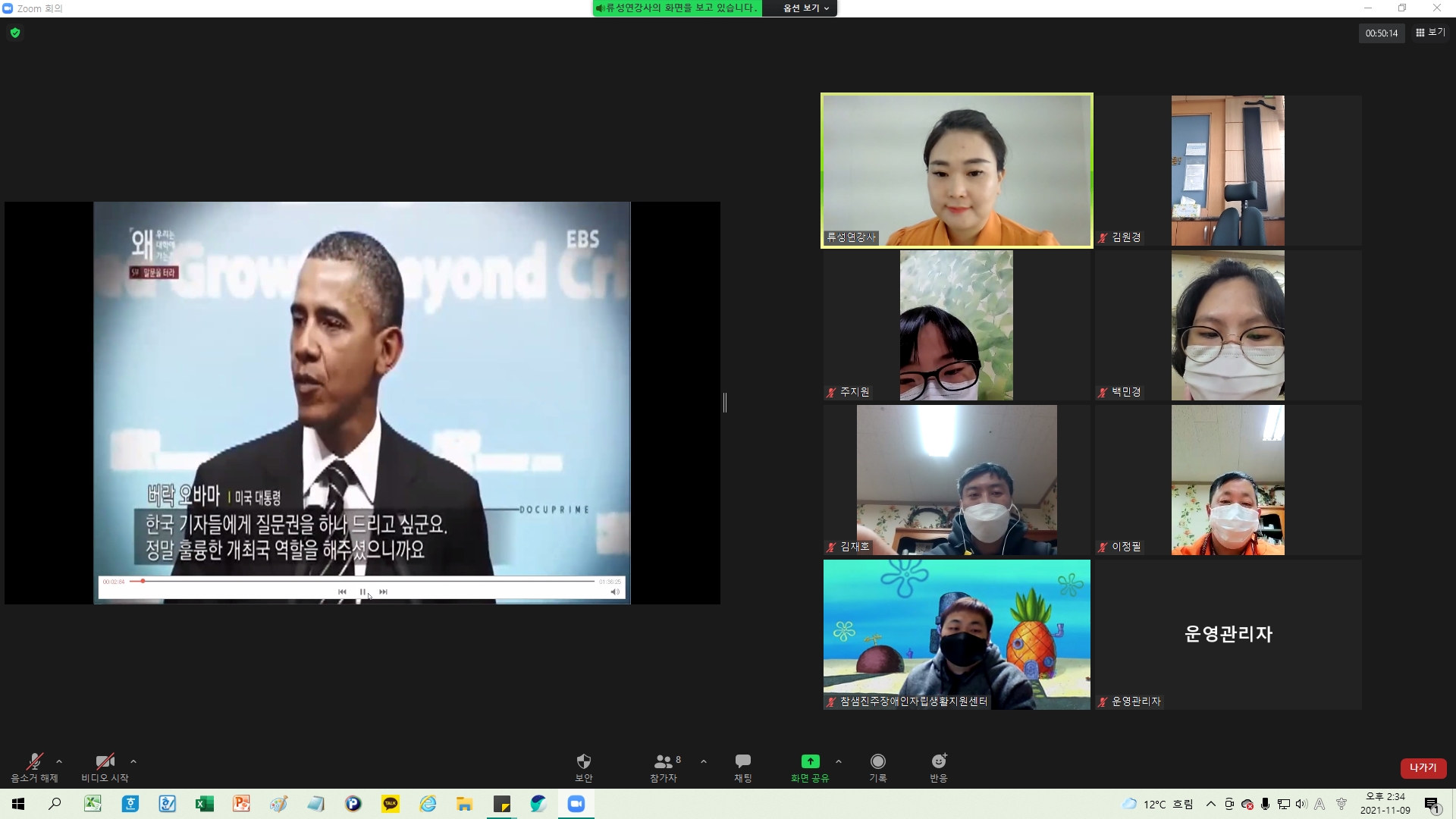Open Whale browser from the taskbar

[538, 804]
